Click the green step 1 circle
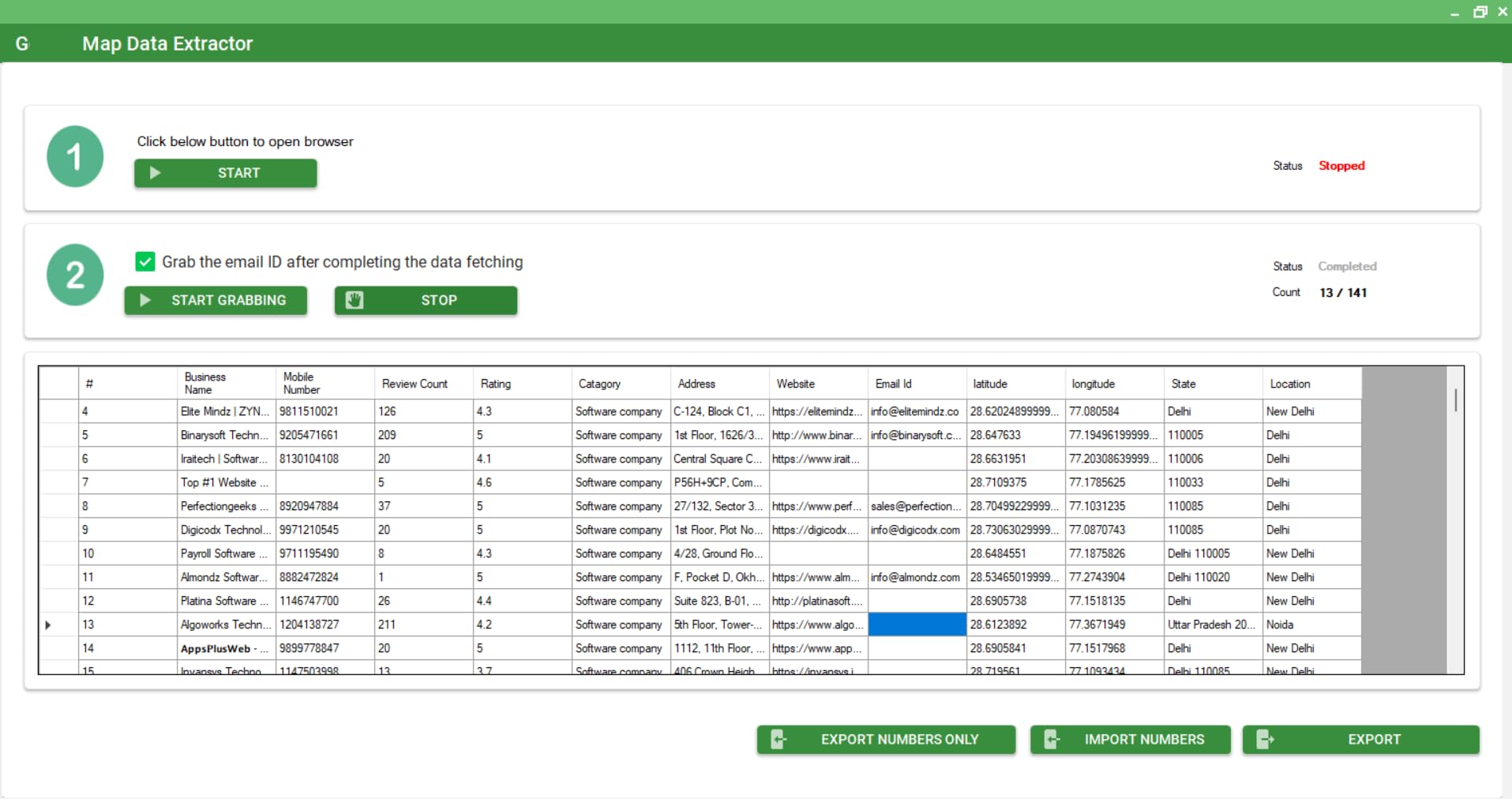Viewport: 1512px width, 799px height. (75, 156)
